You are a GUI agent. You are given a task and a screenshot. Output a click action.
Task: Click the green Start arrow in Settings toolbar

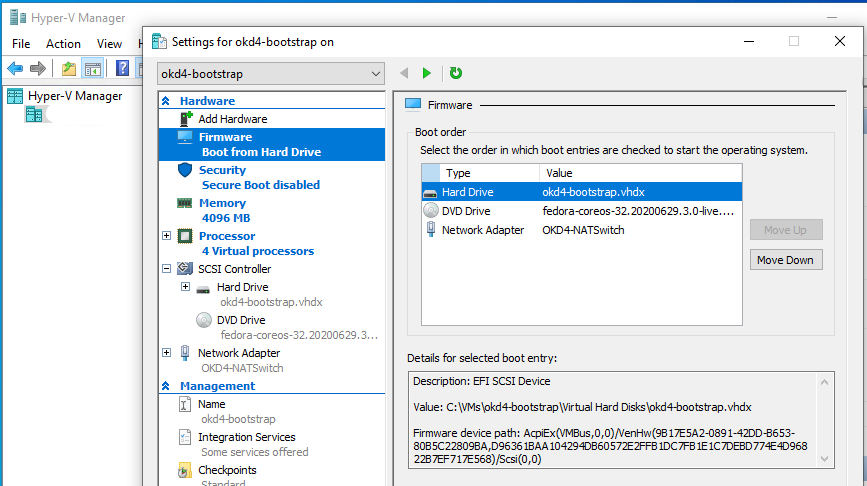(426, 73)
